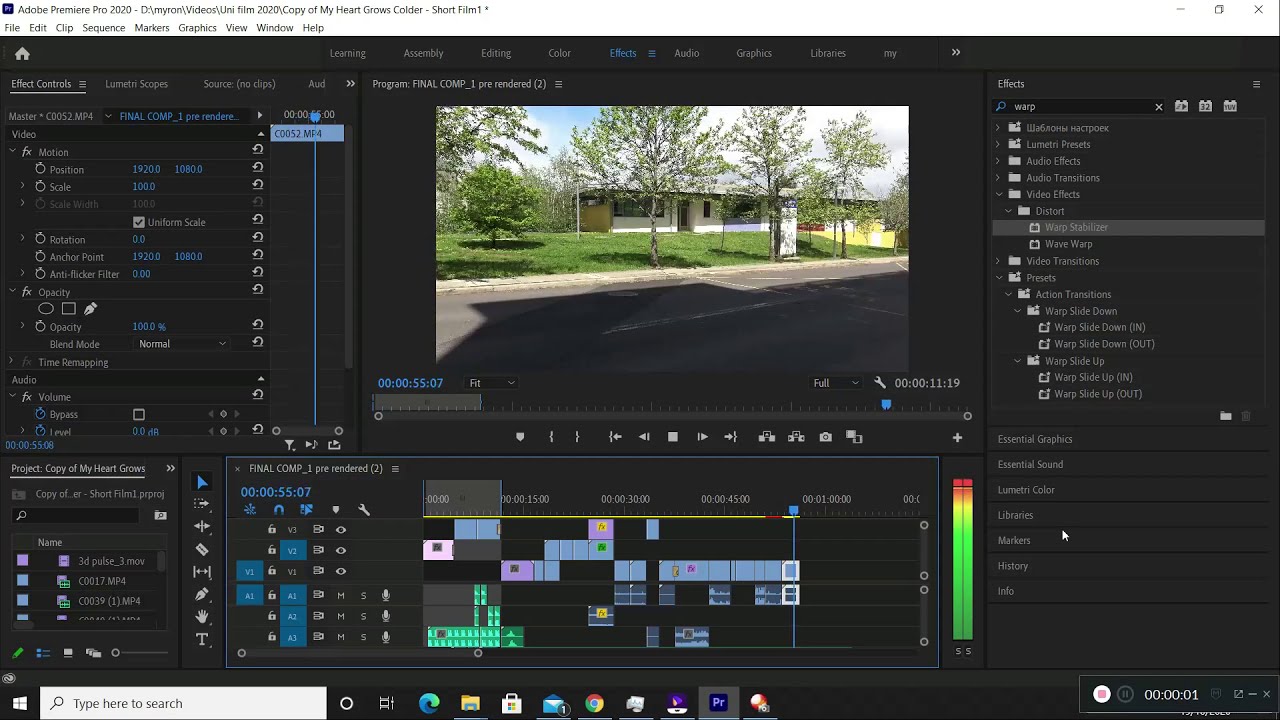1280x720 pixels.
Task: Click Effects search field containing warp
Action: pyautogui.click(x=1080, y=107)
